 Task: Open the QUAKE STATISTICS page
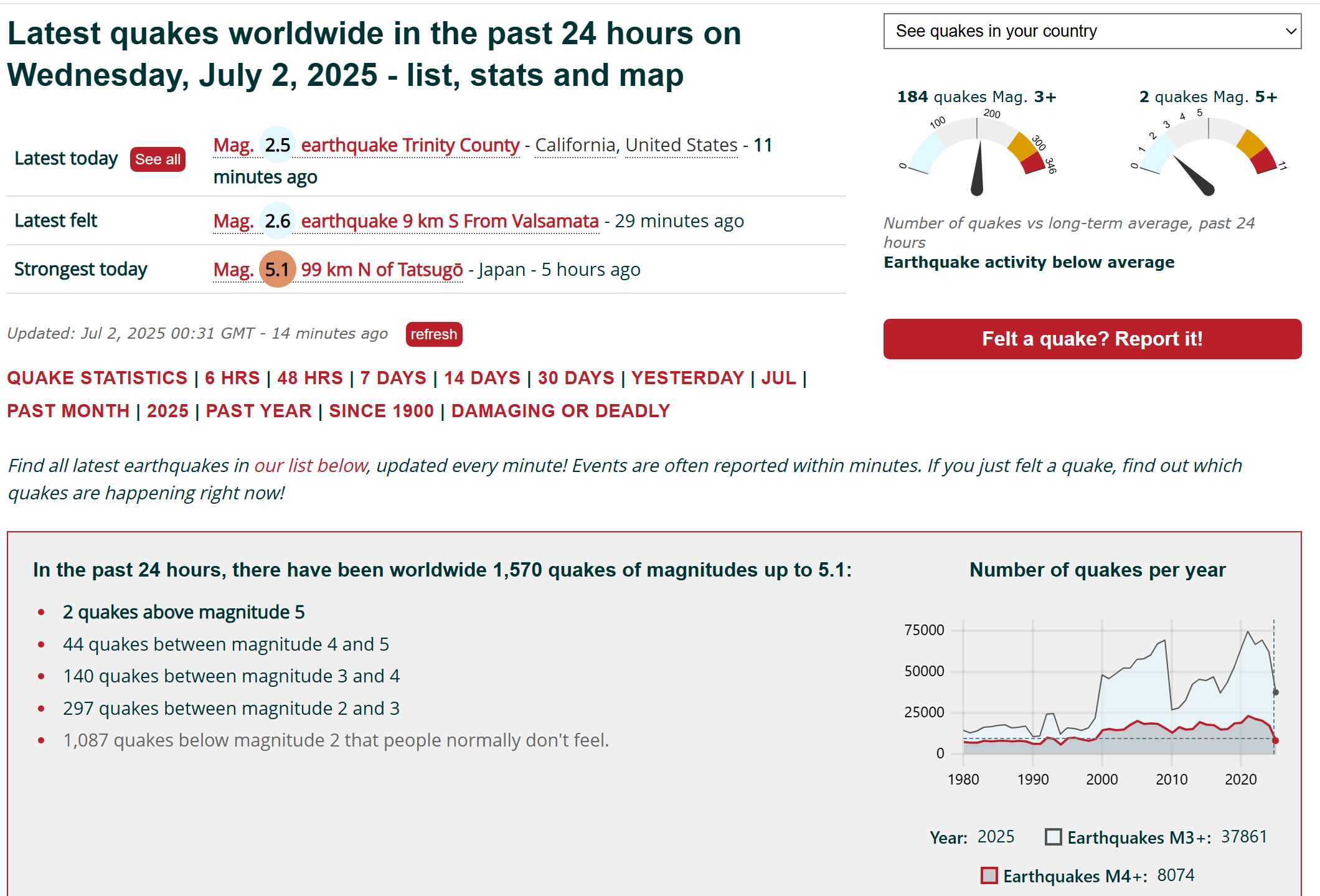tap(97, 378)
